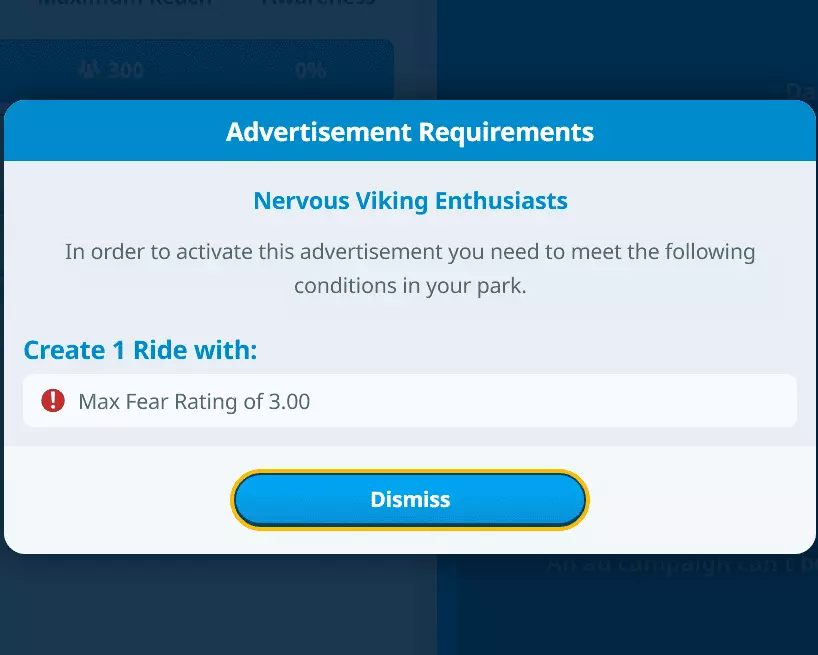Click the red exclamation warning icon
The image size is (818, 655).
click(x=52, y=401)
